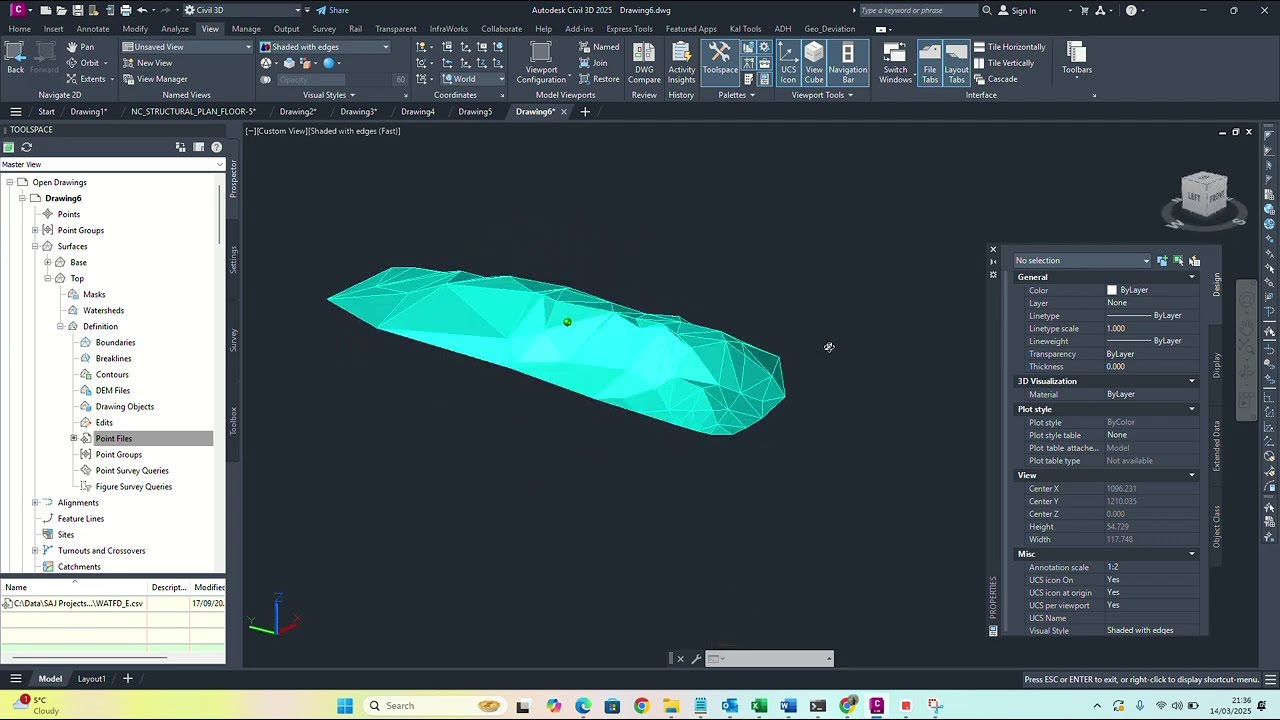Open the View Manager
1280x720 pixels.
(x=154, y=79)
